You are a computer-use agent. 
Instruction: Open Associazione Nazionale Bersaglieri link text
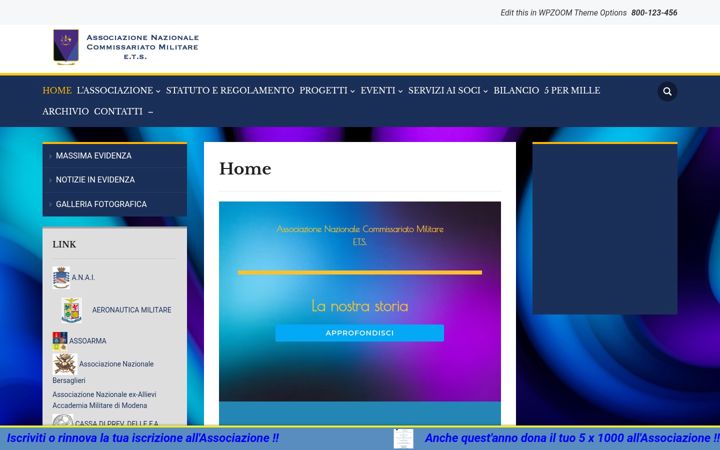(103, 372)
